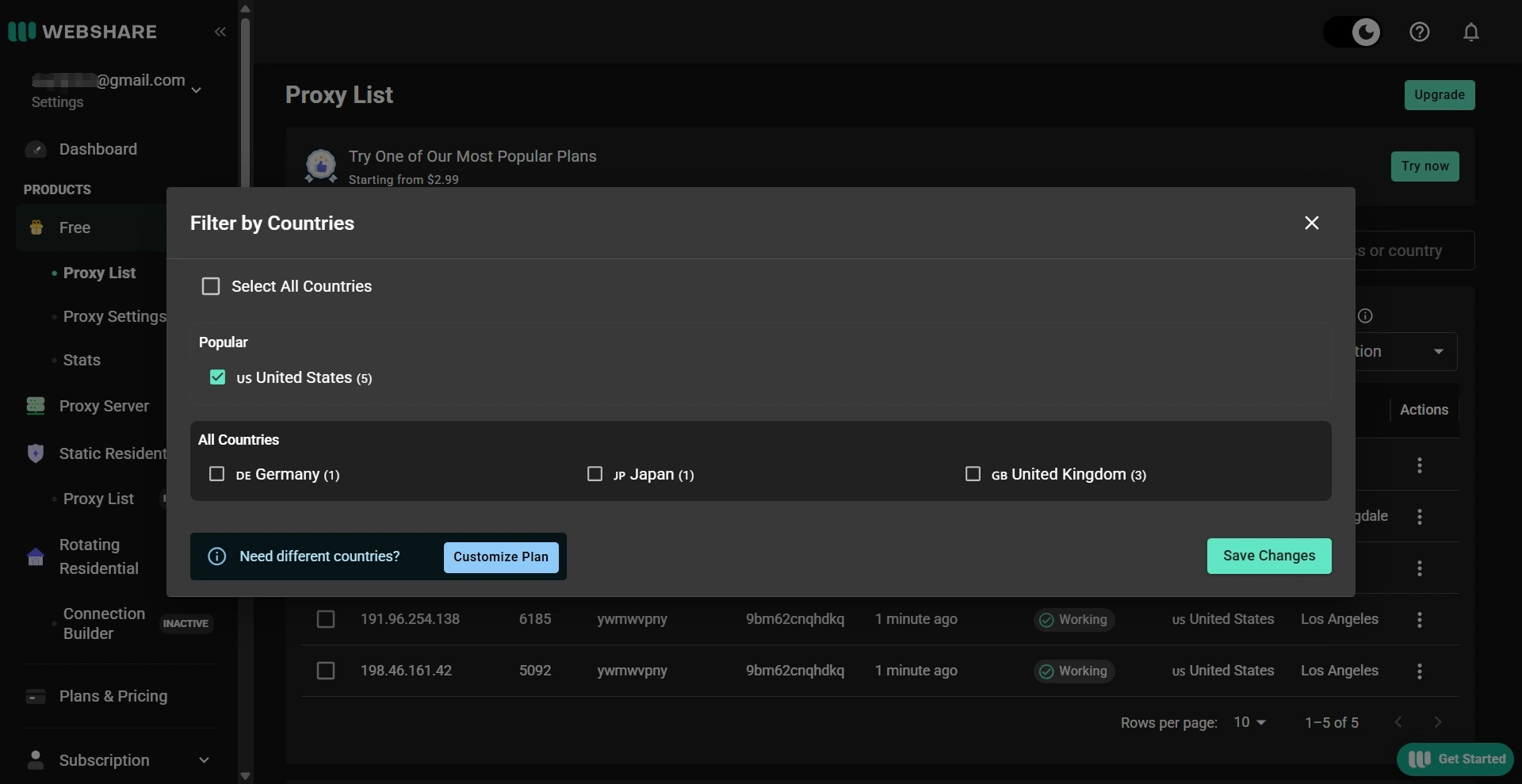
Task: Select Stats in the sidebar
Action: click(x=82, y=360)
